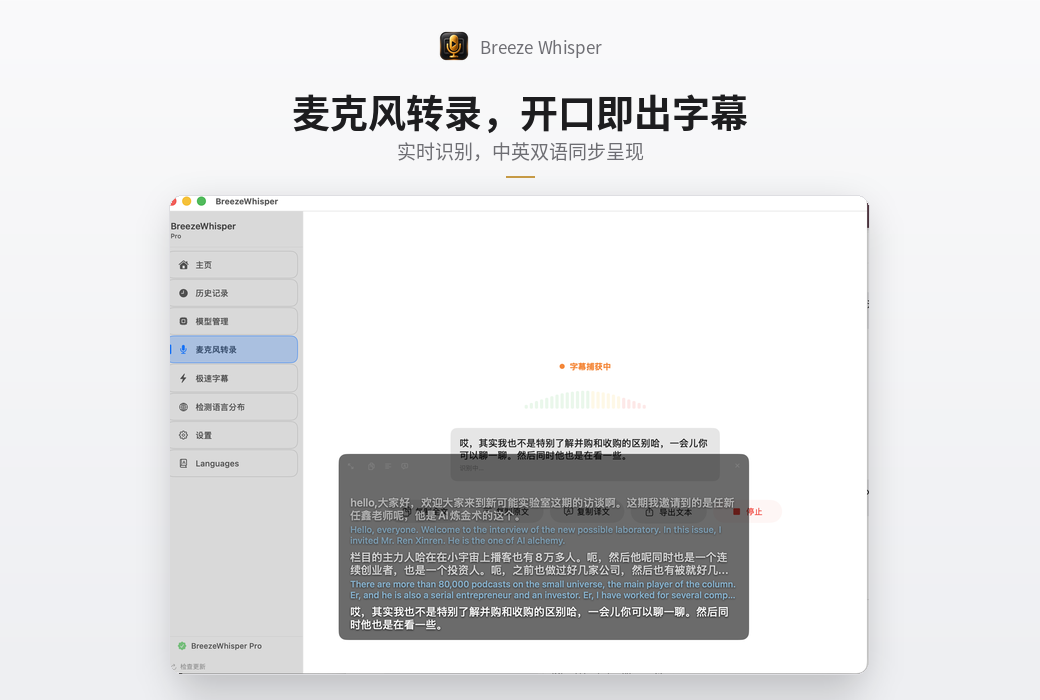Open 历史记录 in the sidebar
Screen dimensions: 1040x700
[233, 293]
